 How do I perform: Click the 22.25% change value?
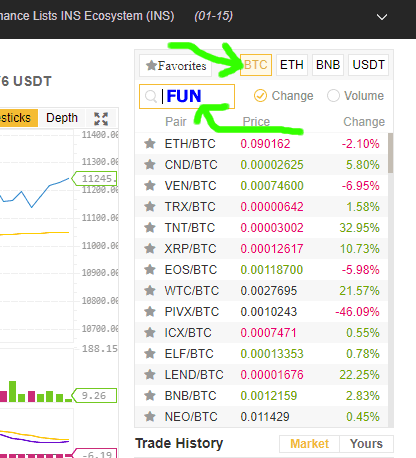click(359, 375)
